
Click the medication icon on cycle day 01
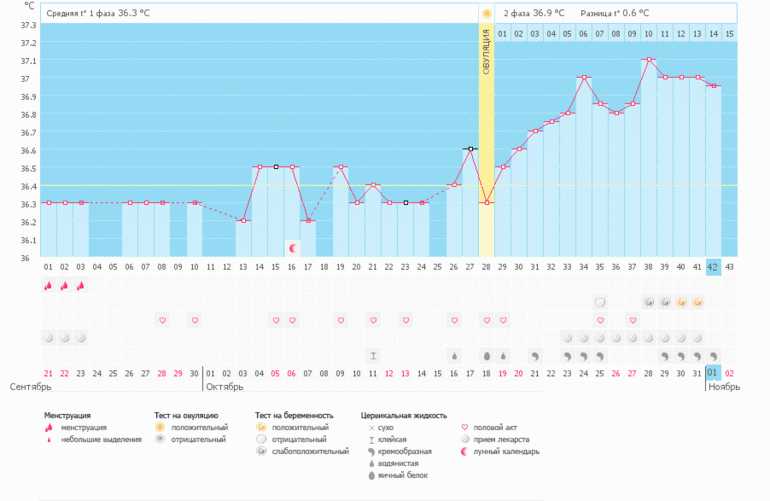48,338
